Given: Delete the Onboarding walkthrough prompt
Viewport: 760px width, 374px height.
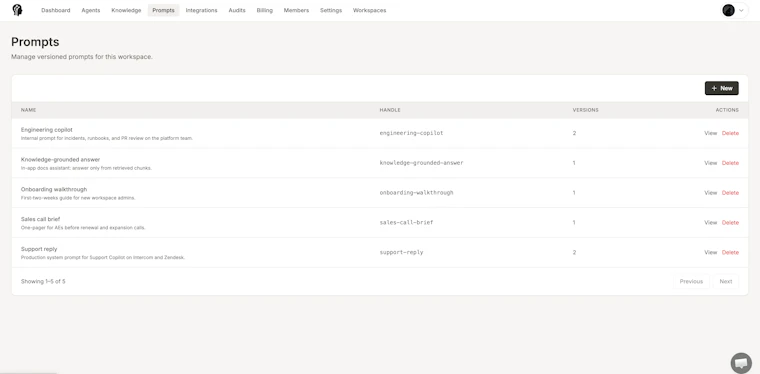Looking at the screenshot, I should pos(730,193).
